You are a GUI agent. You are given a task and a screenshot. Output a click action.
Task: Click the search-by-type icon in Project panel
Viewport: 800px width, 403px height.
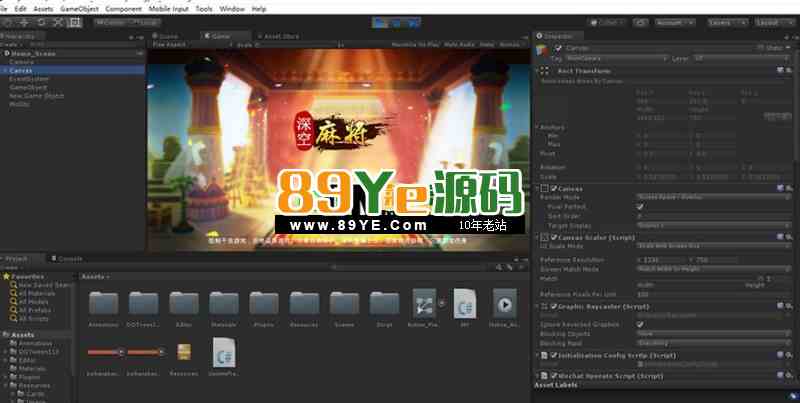click(x=498, y=267)
